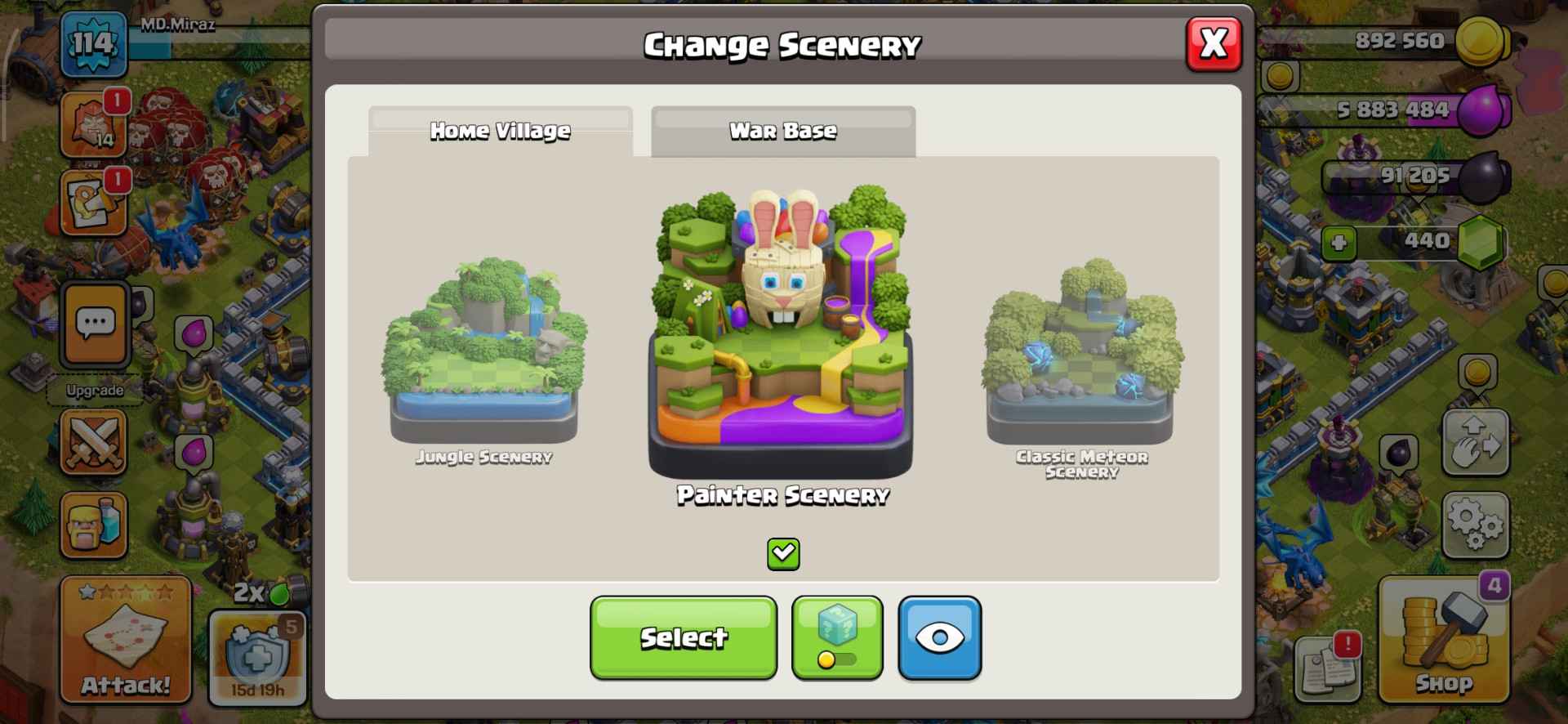Image resolution: width=1568 pixels, height=724 pixels.
Task: Switch to the War Base tab
Action: coord(783,131)
